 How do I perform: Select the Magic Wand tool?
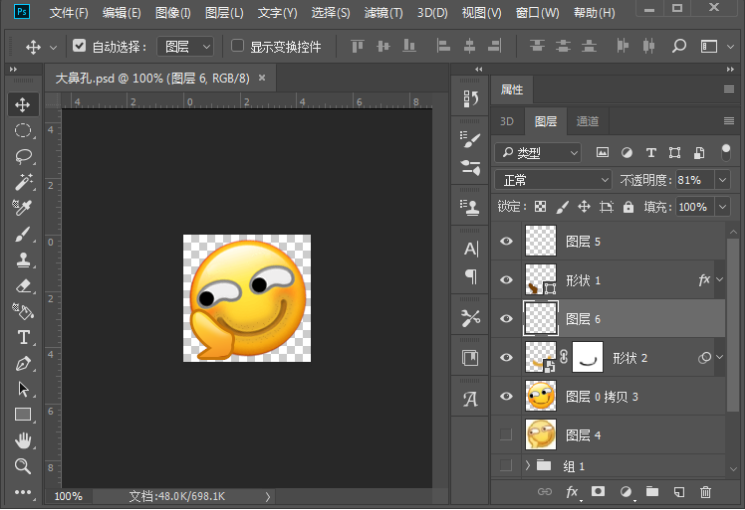coord(23,182)
